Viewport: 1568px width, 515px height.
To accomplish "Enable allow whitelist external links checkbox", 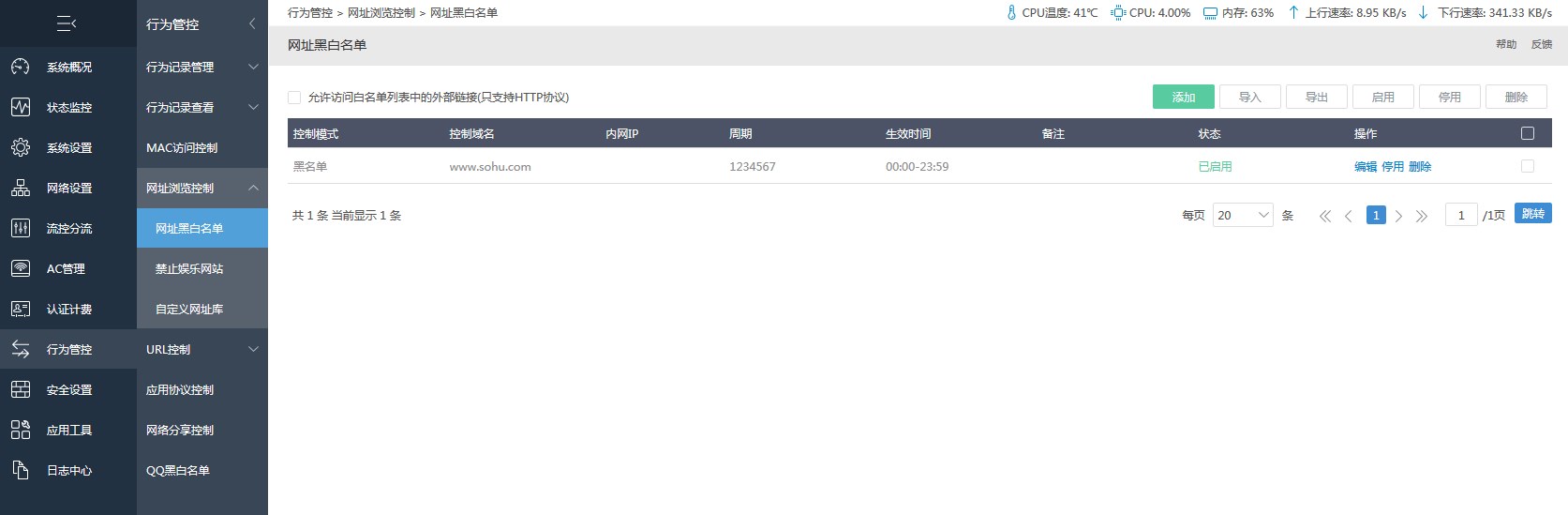I will (294, 98).
